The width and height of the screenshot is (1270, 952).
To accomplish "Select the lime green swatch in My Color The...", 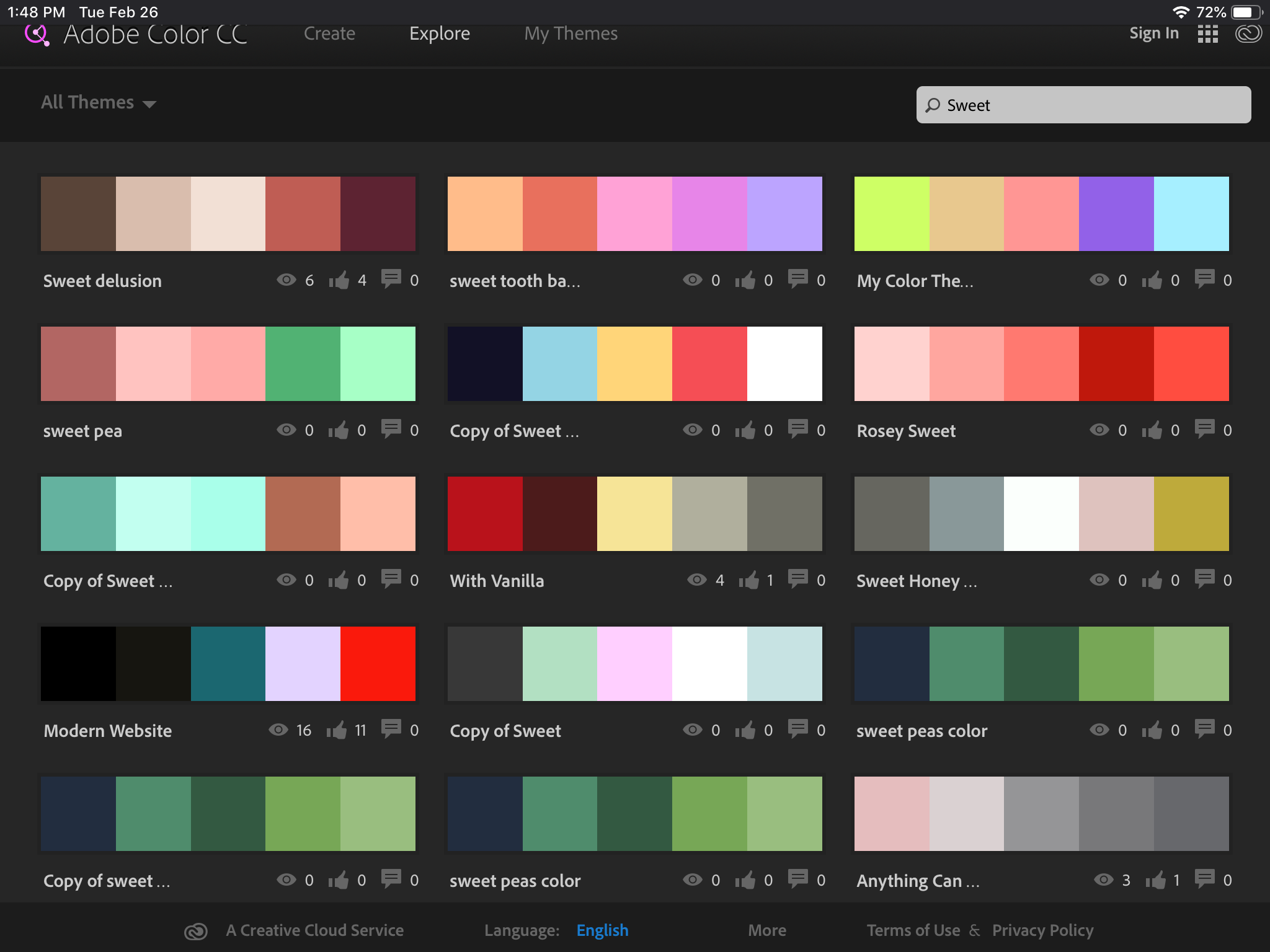I will tap(892, 214).
